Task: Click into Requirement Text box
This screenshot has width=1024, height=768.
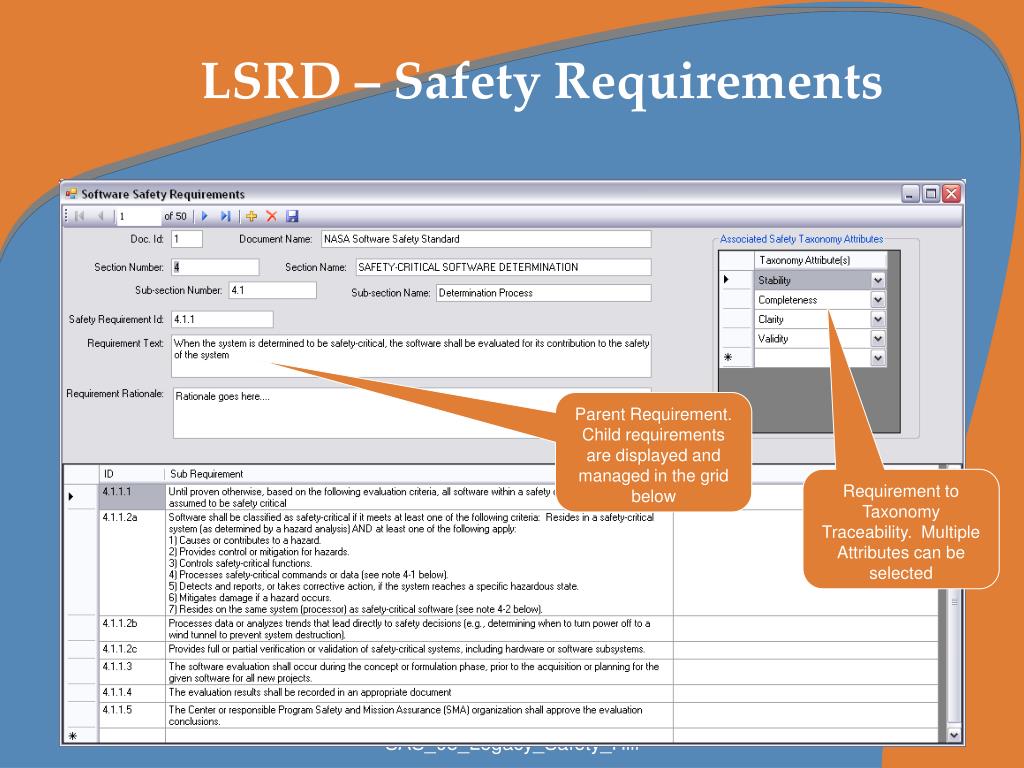Action: [x=411, y=356]
